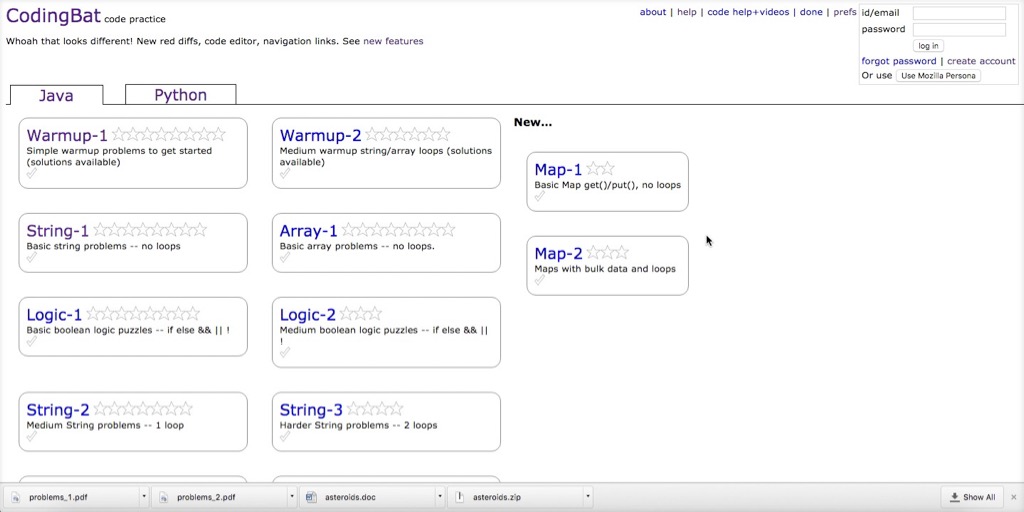Click the gray checkmark in Logic-2 card
This screenshot has width=1024, height=512.
coord(285,352)
